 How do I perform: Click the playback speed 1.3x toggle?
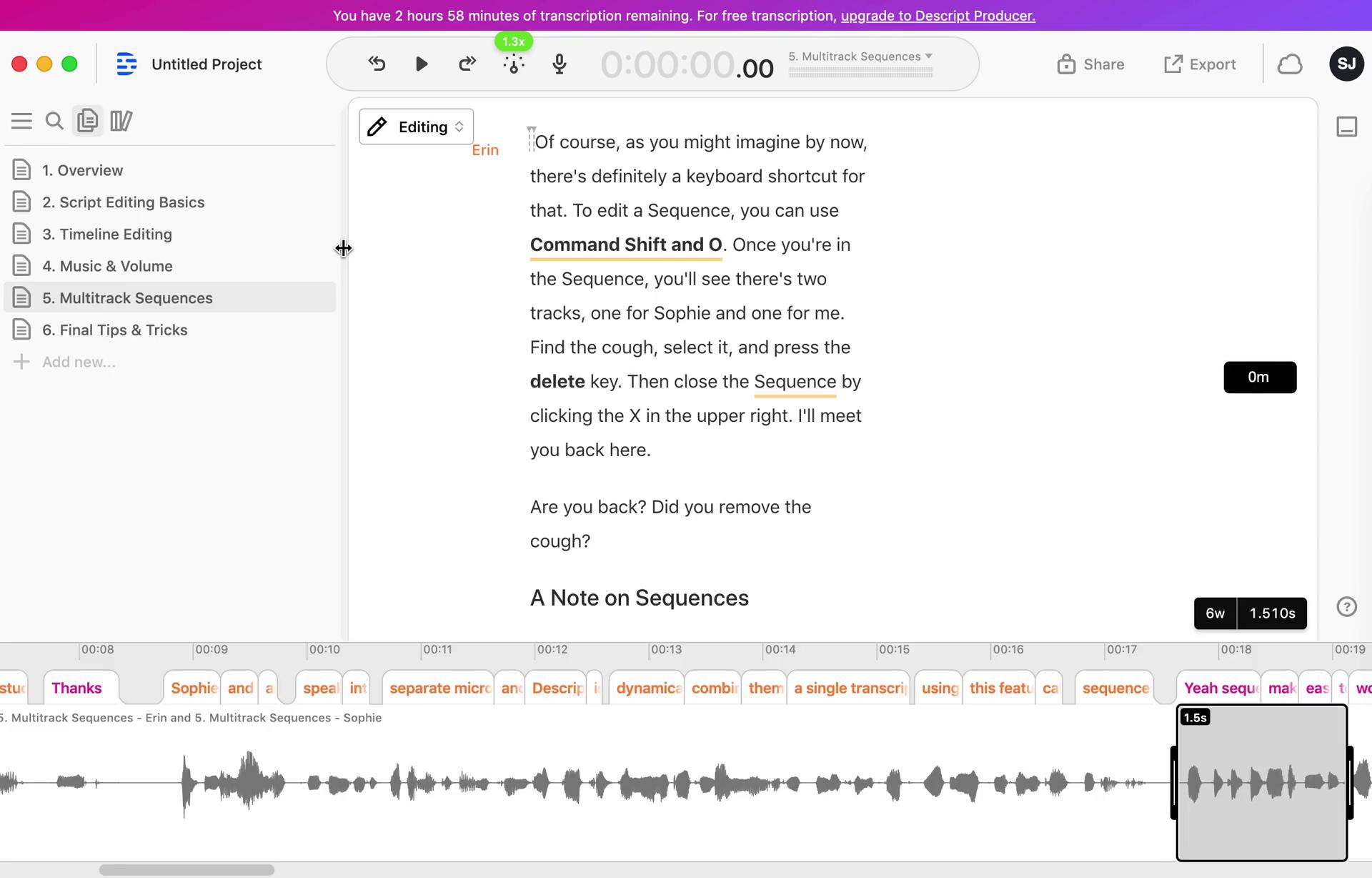pos(512,41)
